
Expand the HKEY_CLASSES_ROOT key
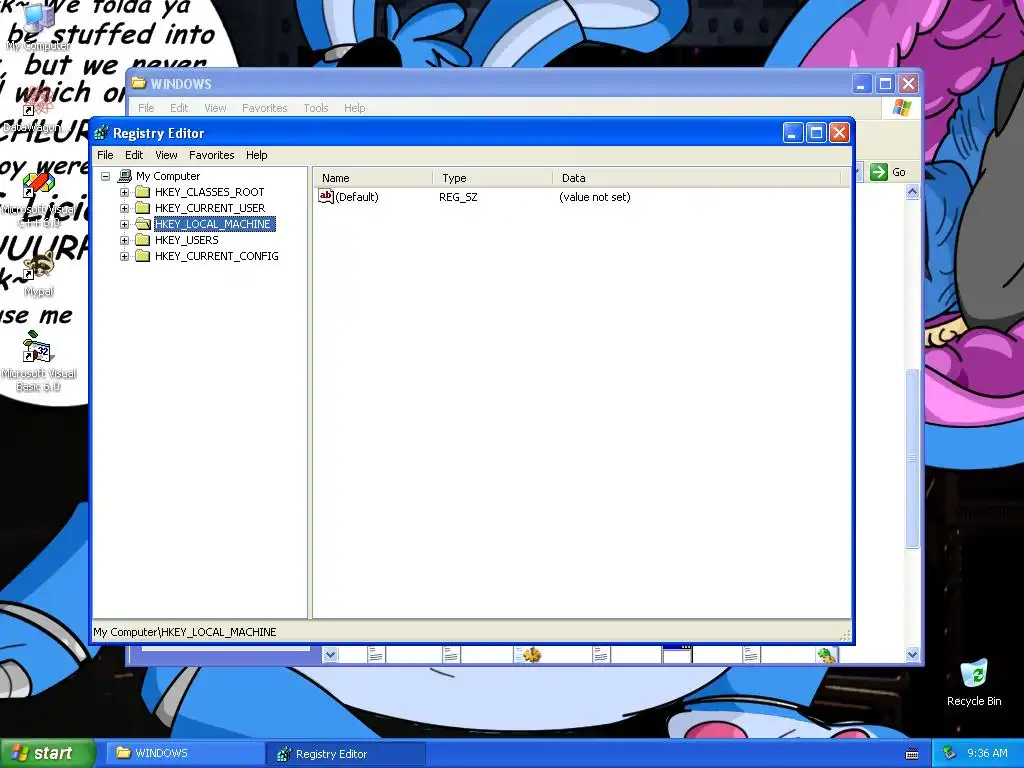(x=124, y=192)
